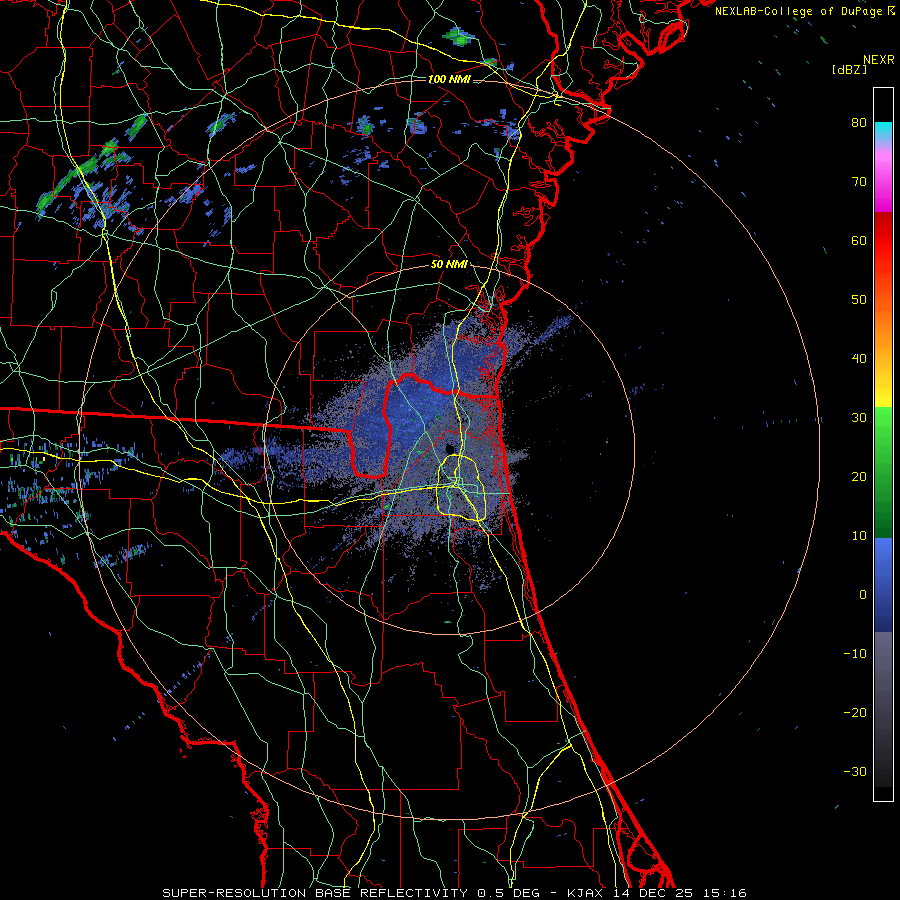Screen dimensions: 900x900
Task: Click the -30 value on dBZ scale
Action: (855, 772)
